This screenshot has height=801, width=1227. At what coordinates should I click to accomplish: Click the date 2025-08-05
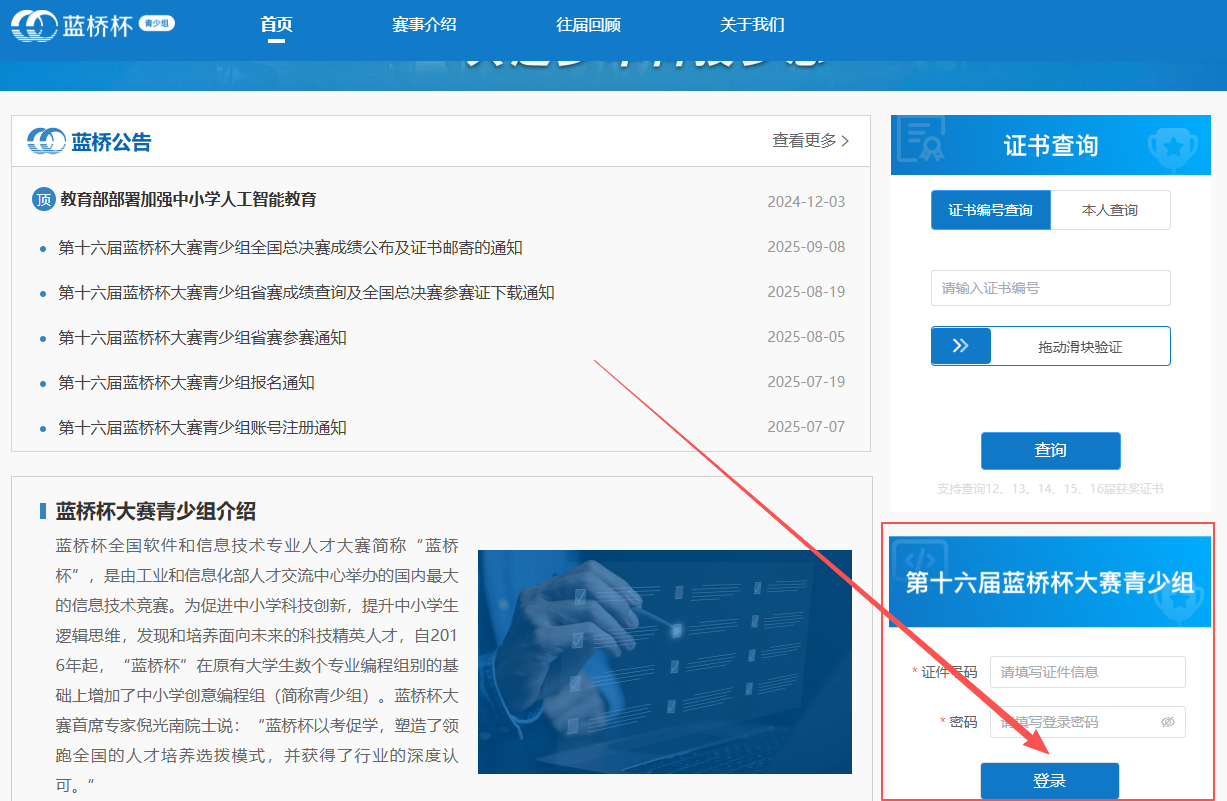(x=806, y=337)
